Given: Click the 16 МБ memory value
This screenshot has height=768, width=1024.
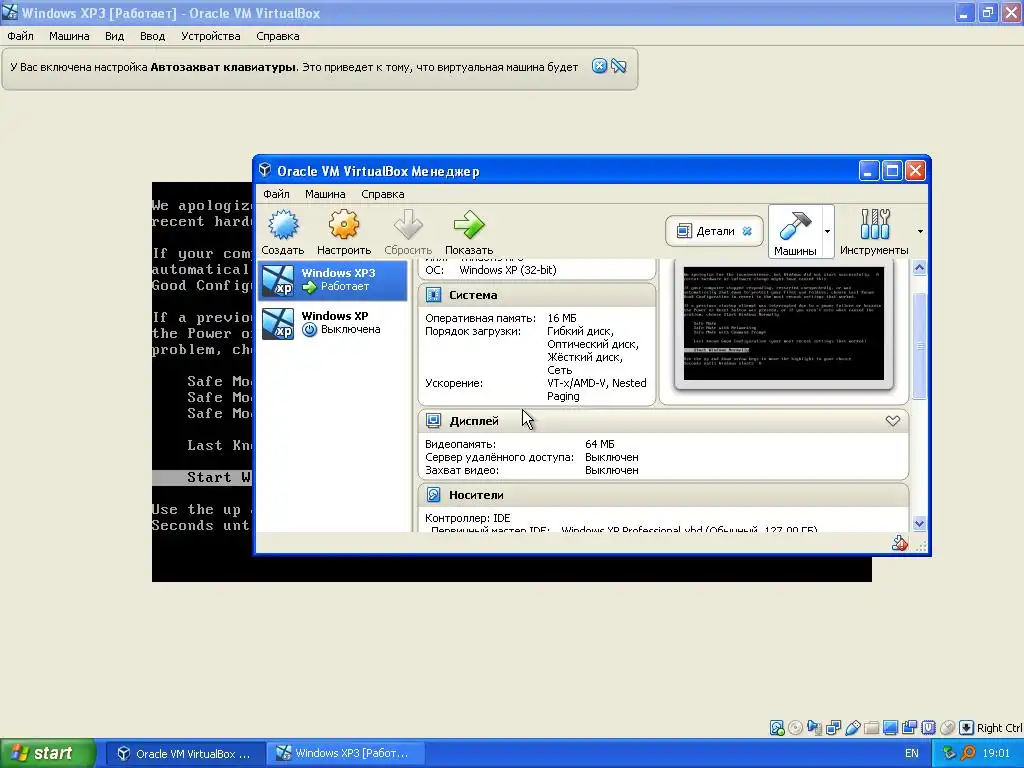Looking at the screenshot, I should tap(562, 318).
